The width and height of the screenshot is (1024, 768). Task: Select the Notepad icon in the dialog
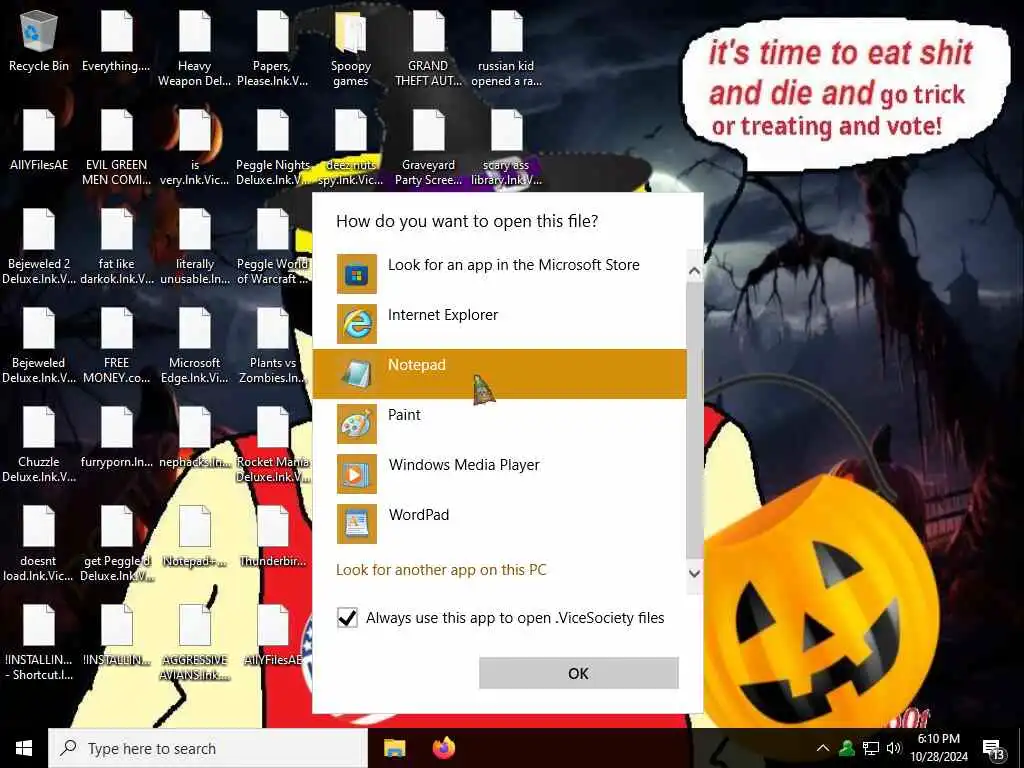tap(357, 374)
